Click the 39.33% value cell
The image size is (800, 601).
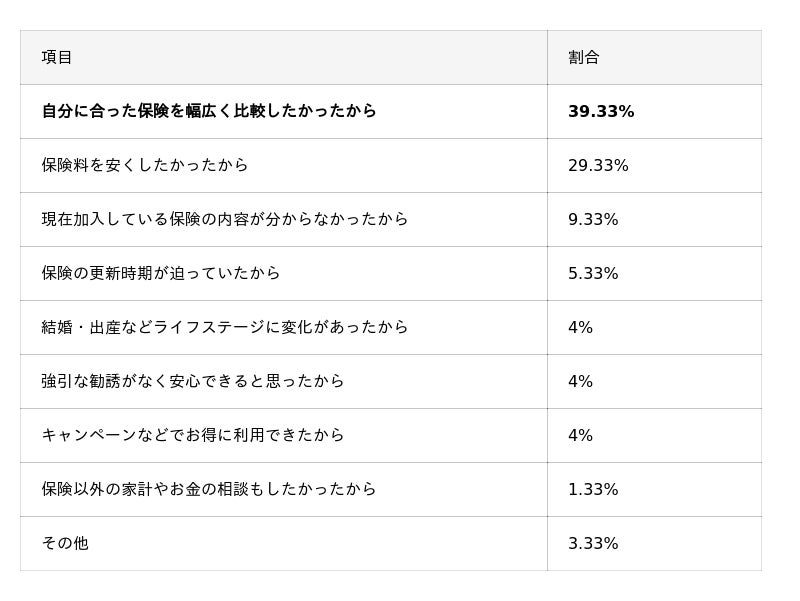[601, 111]
